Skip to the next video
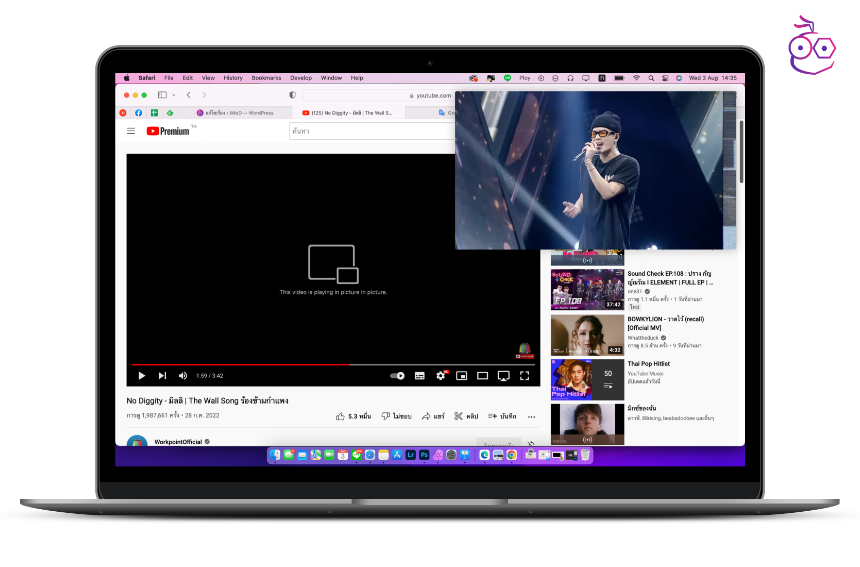The height and width of the screenshot is (567, 860). (163, 376)
